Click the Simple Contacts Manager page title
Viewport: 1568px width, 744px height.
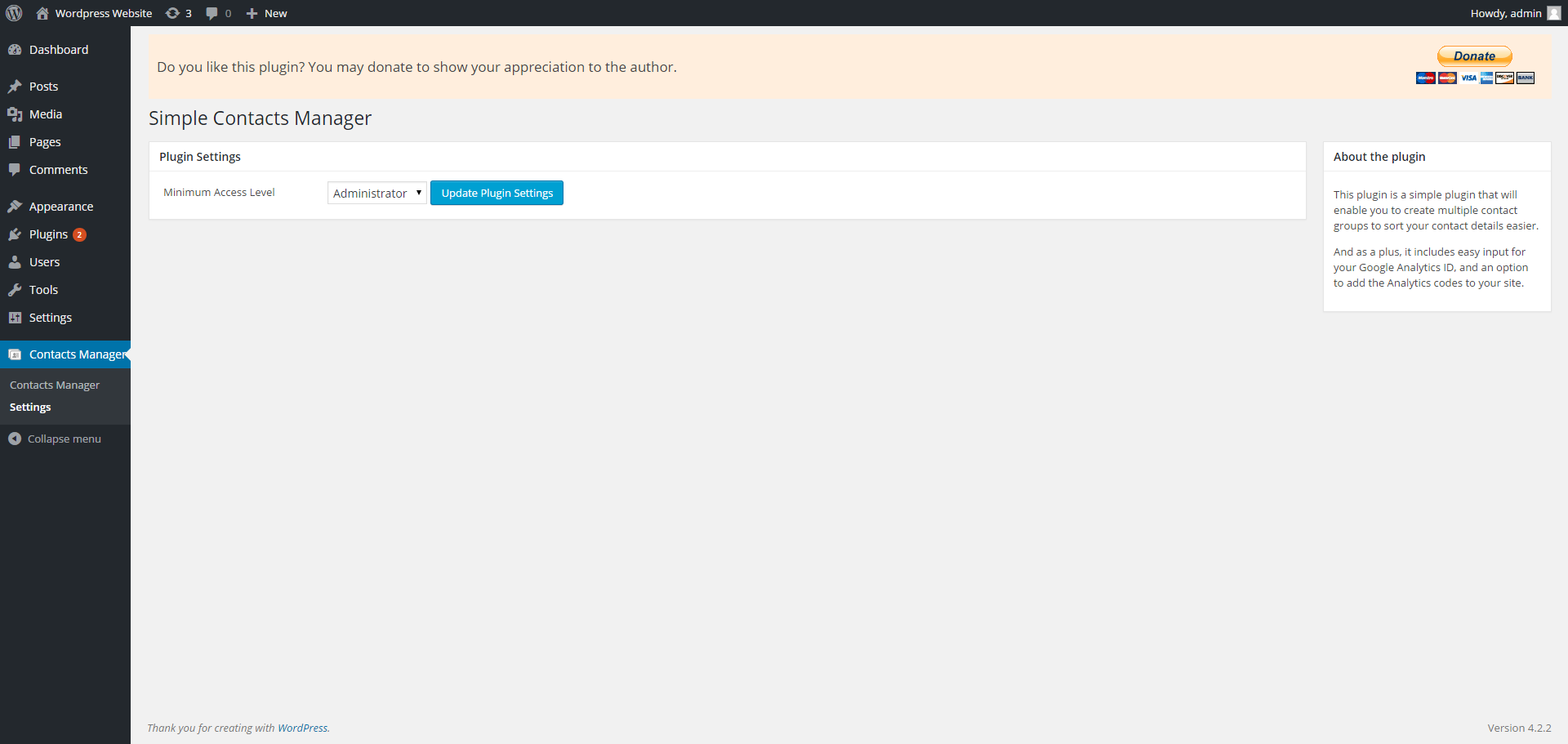260,118
